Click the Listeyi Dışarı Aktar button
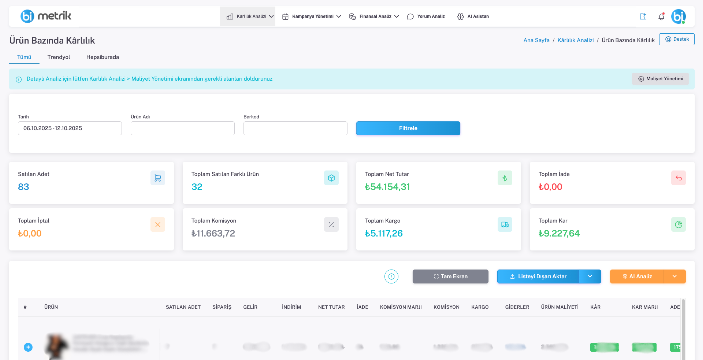The image size is (703, 360). click(538, 277)
